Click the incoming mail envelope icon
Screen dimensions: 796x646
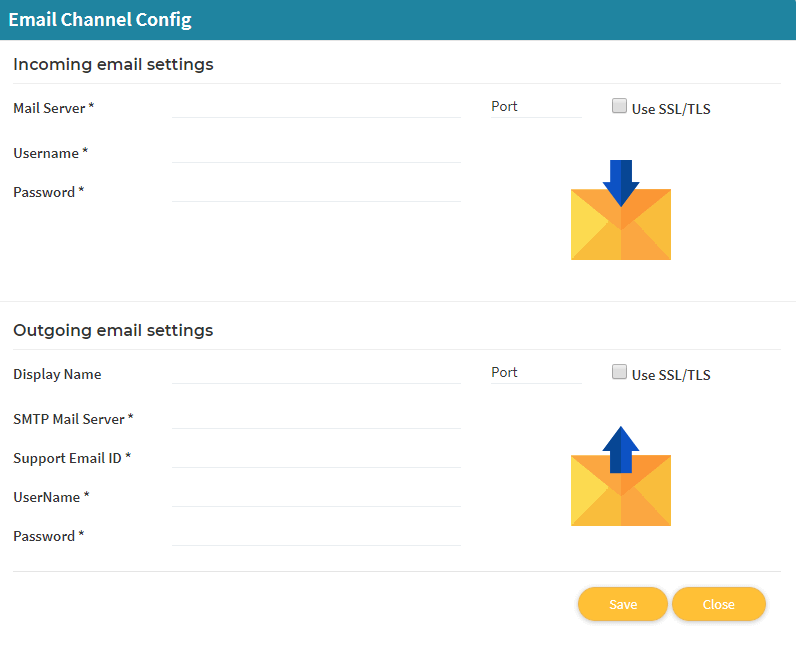[621, 210]
